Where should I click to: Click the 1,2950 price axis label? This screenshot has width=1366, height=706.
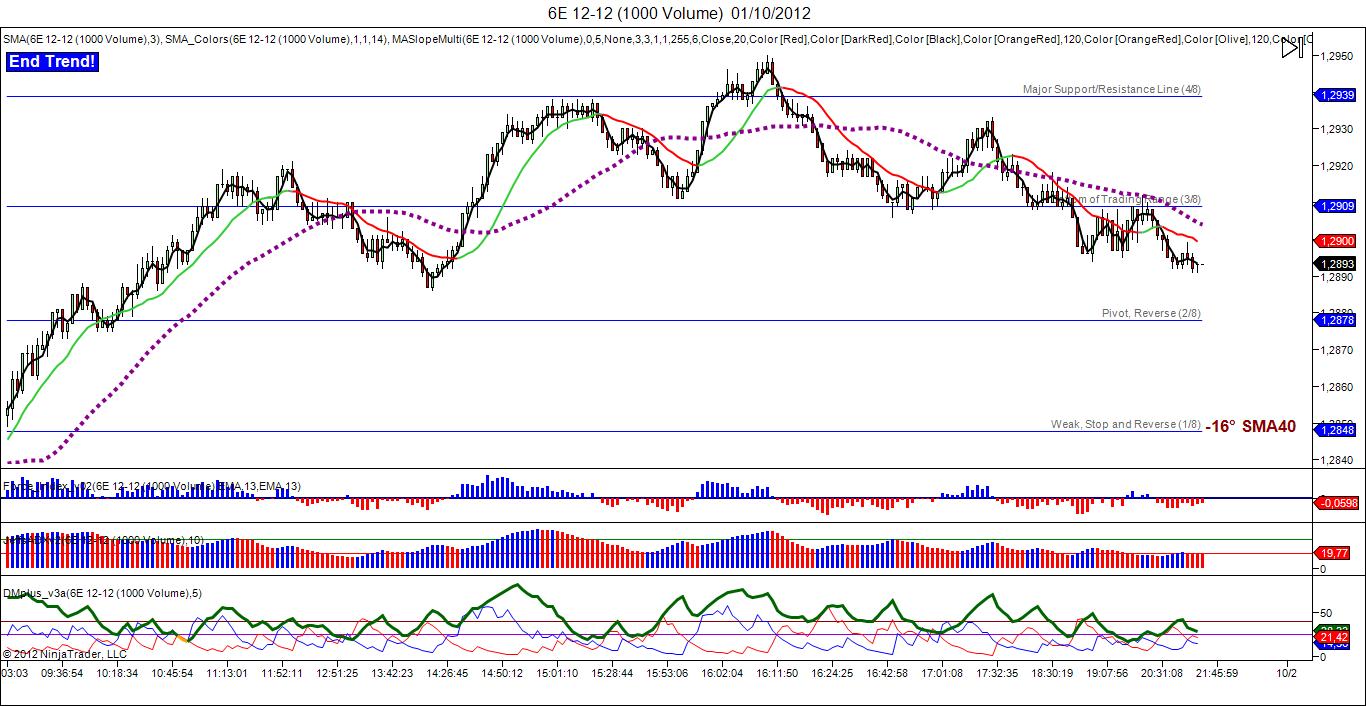1337,56
